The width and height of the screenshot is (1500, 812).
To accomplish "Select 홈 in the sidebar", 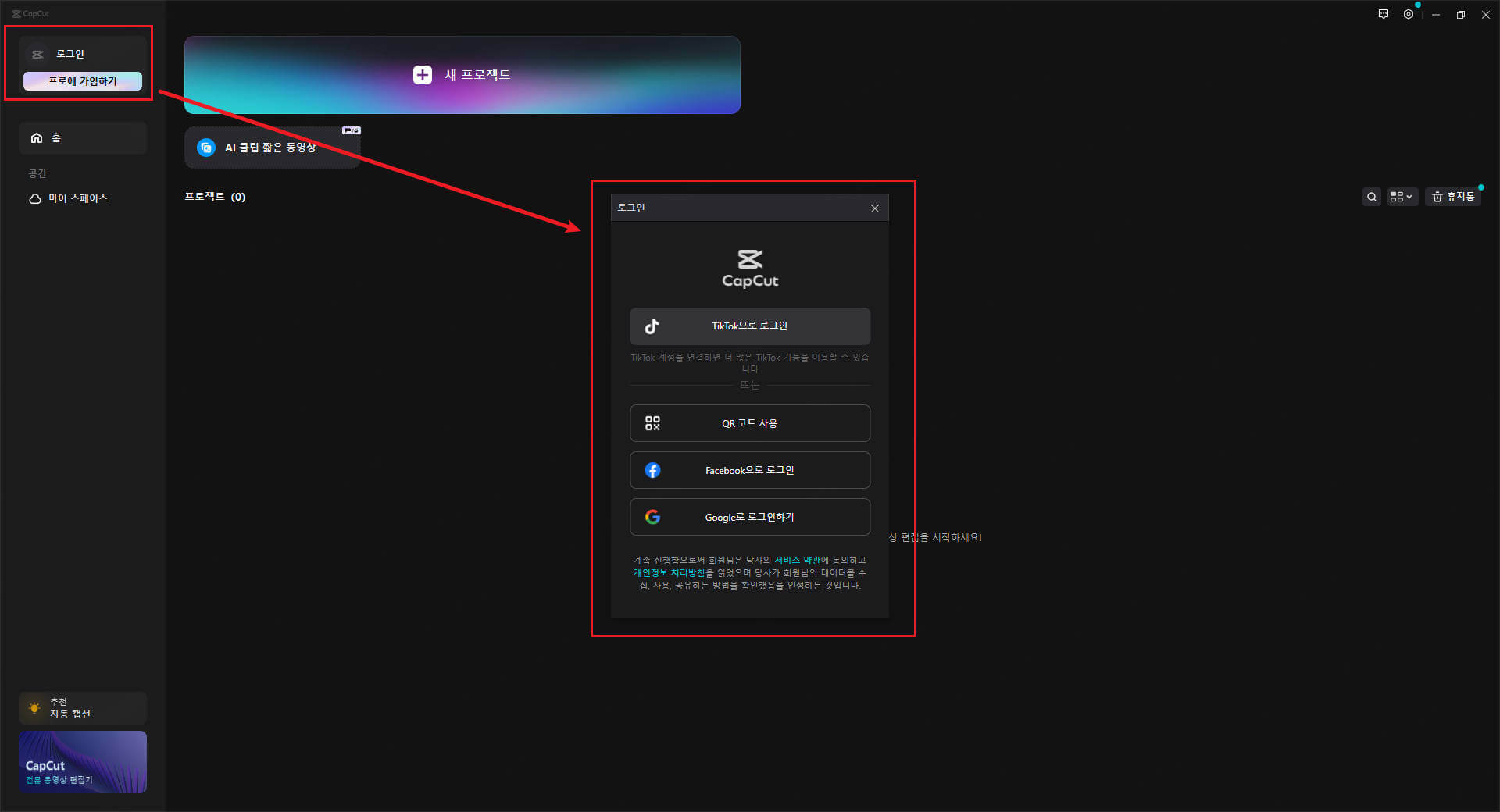I will pyautogui.click(x=83, y=138).
